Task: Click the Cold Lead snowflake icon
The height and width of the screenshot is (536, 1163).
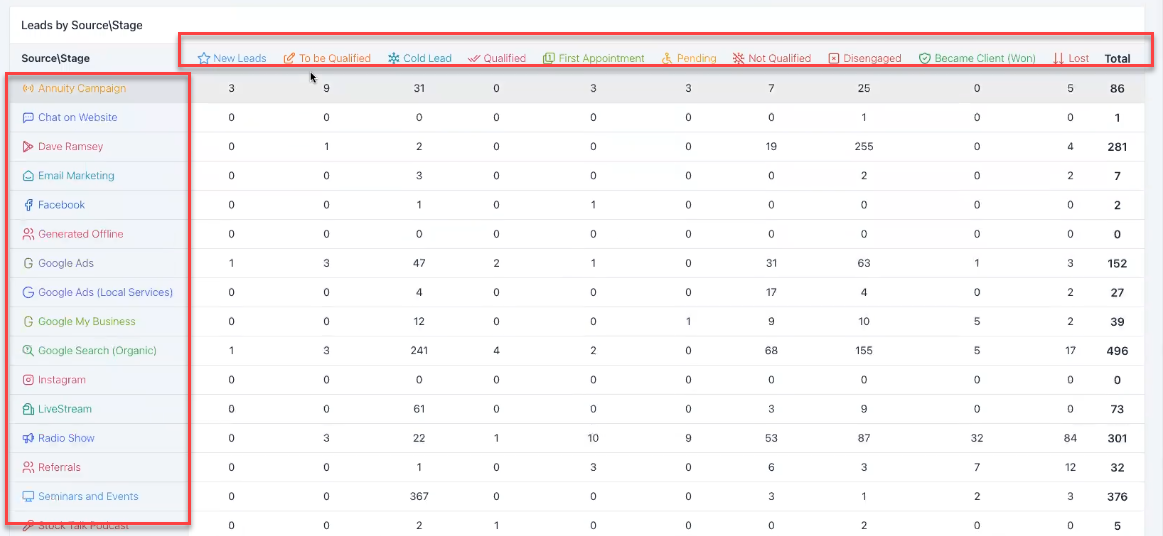Action: (394, 58)
